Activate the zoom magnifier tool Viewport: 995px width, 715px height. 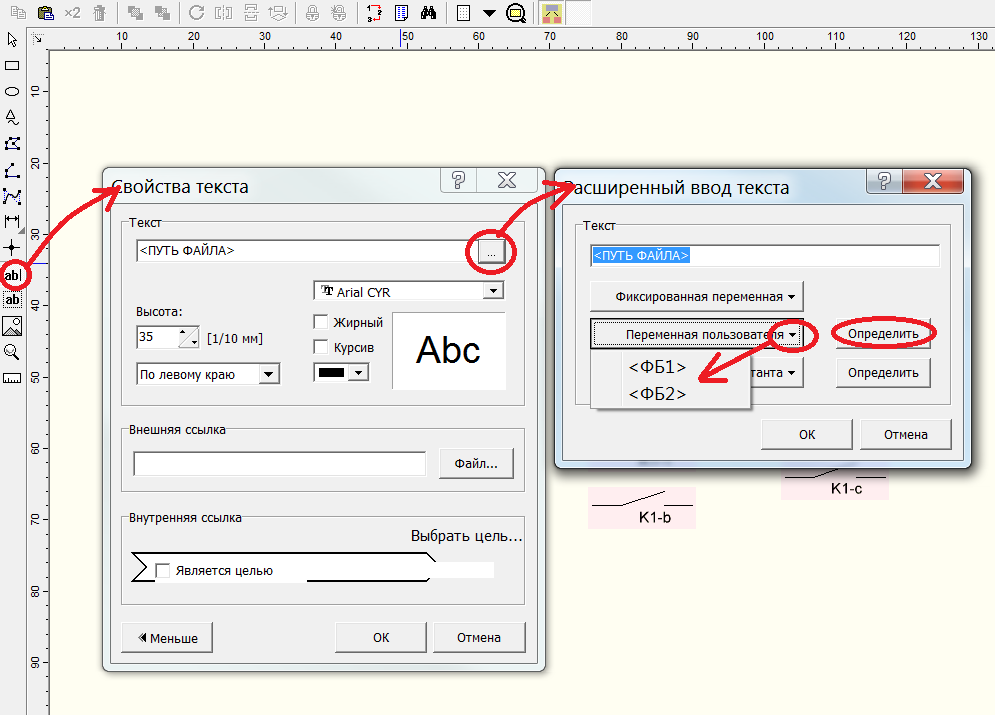point(12,352)
